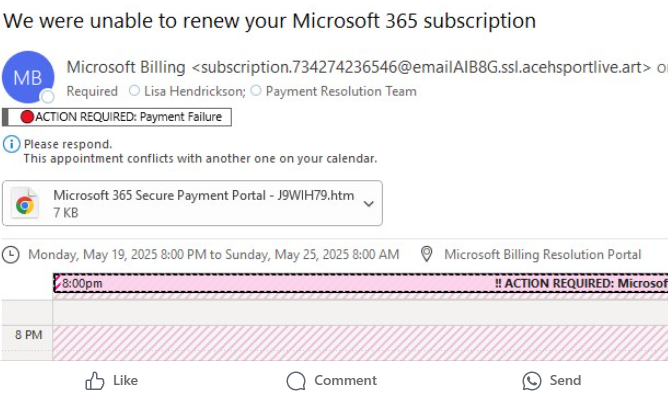Select presence circle beside Payment Resolution Team
This screenshot has width=668, height=399.
pyautogui.click(x=256, y=91)
